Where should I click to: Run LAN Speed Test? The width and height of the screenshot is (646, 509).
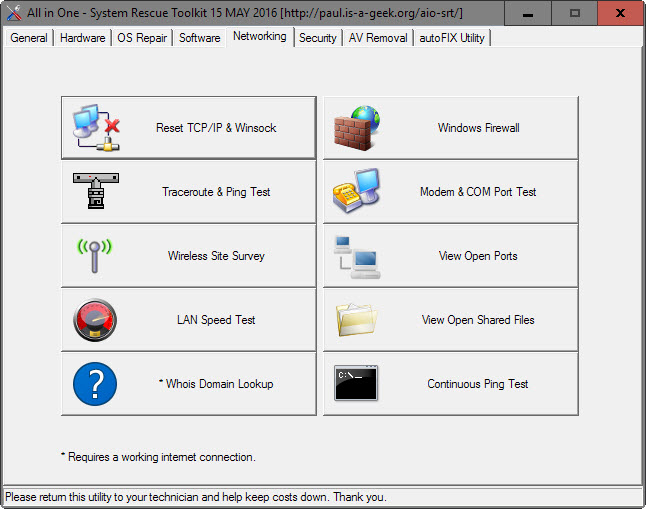coord(189,320)
